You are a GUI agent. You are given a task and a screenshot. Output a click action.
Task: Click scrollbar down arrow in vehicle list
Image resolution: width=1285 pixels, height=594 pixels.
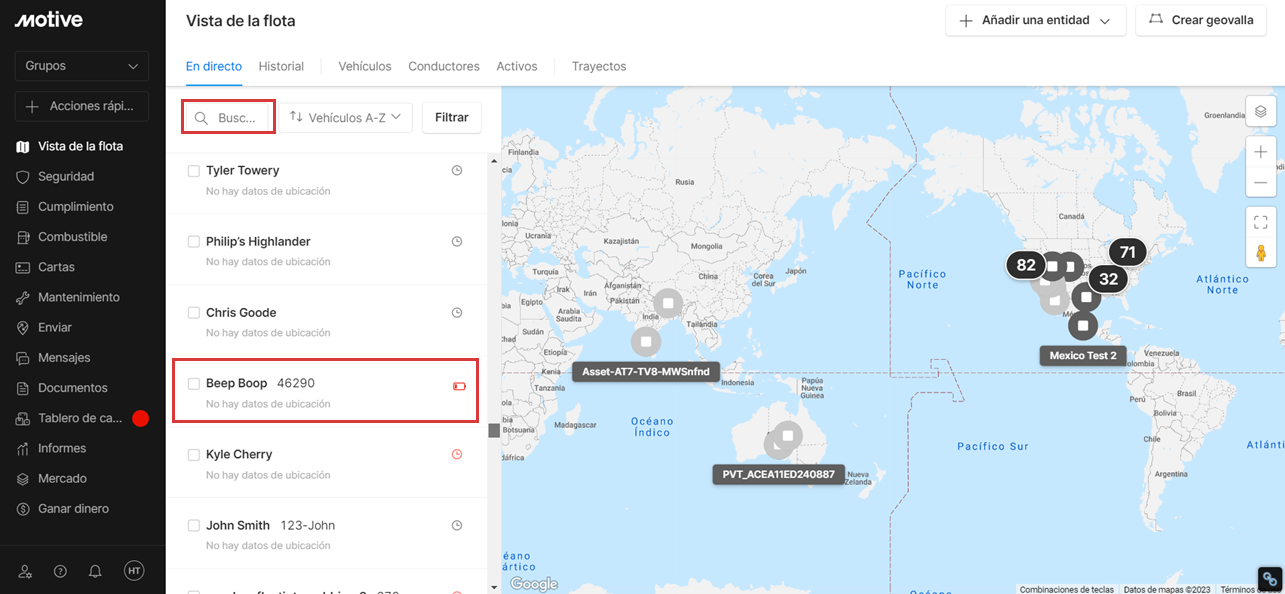[x=494, y=587]
